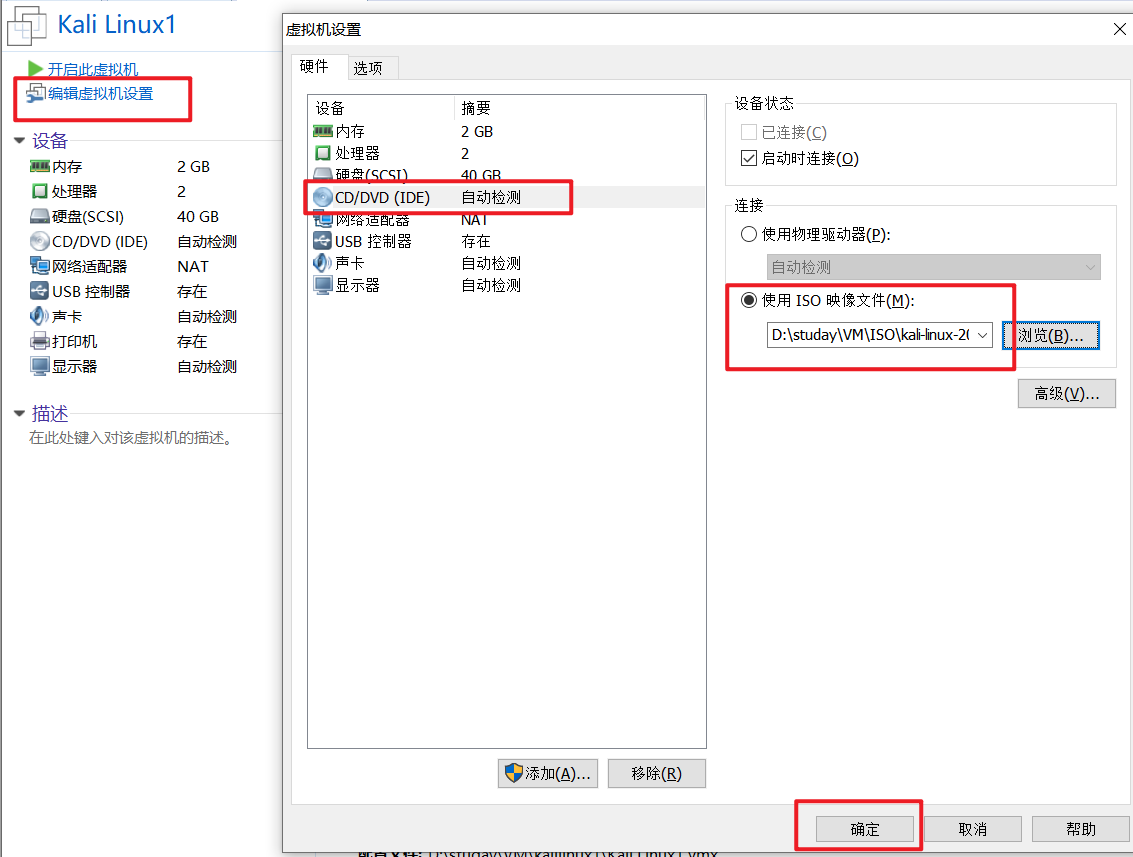Select sound card icon in main window list

pos(40,316)
